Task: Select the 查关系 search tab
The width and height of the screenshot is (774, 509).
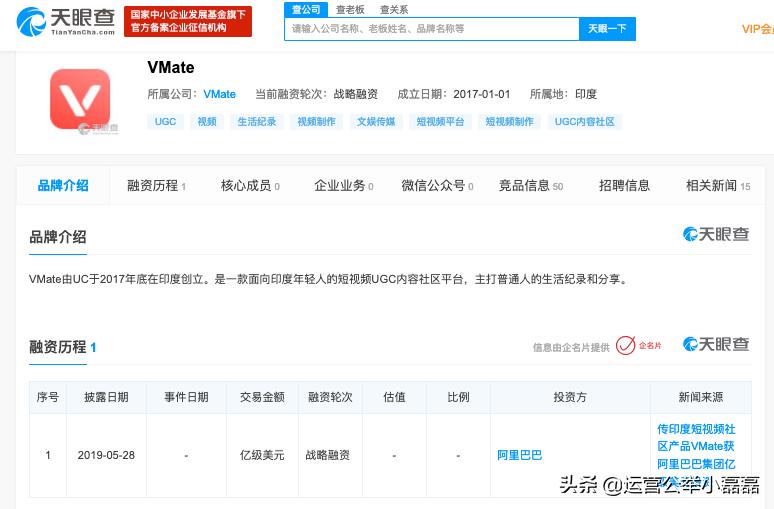Action: [394, 9]
